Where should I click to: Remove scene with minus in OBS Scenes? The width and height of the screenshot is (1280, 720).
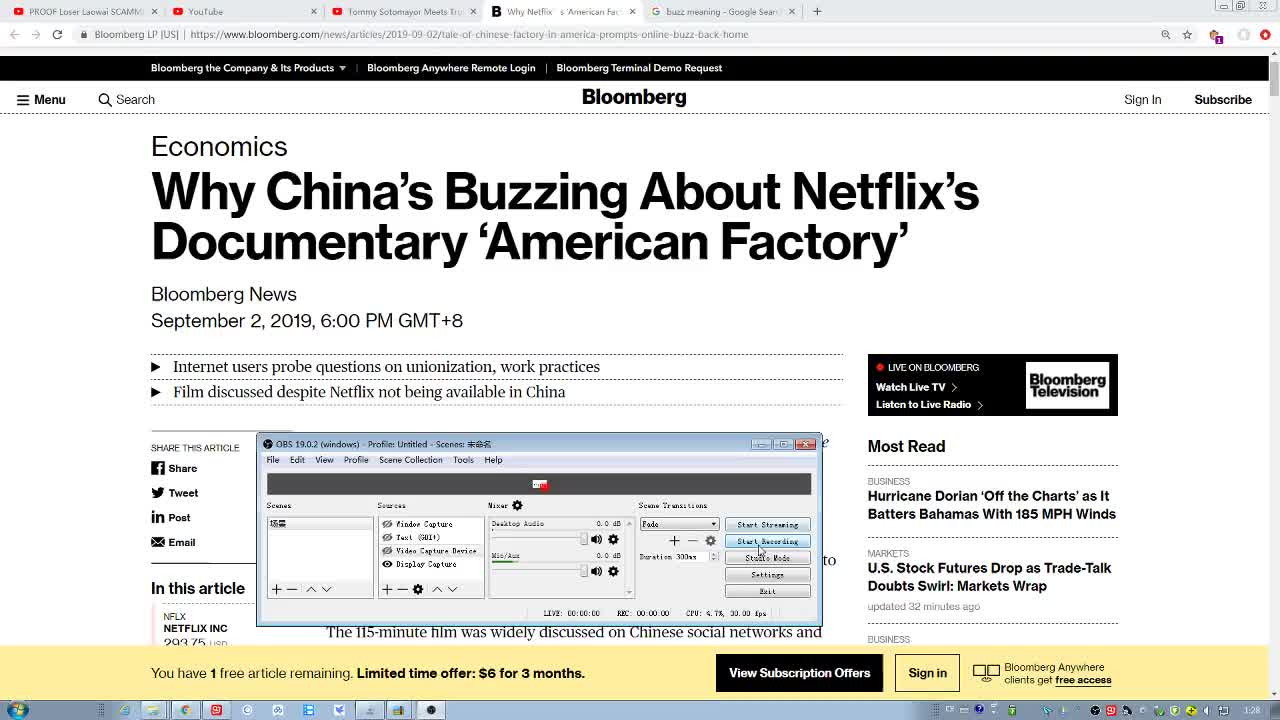tap(292, 589)
